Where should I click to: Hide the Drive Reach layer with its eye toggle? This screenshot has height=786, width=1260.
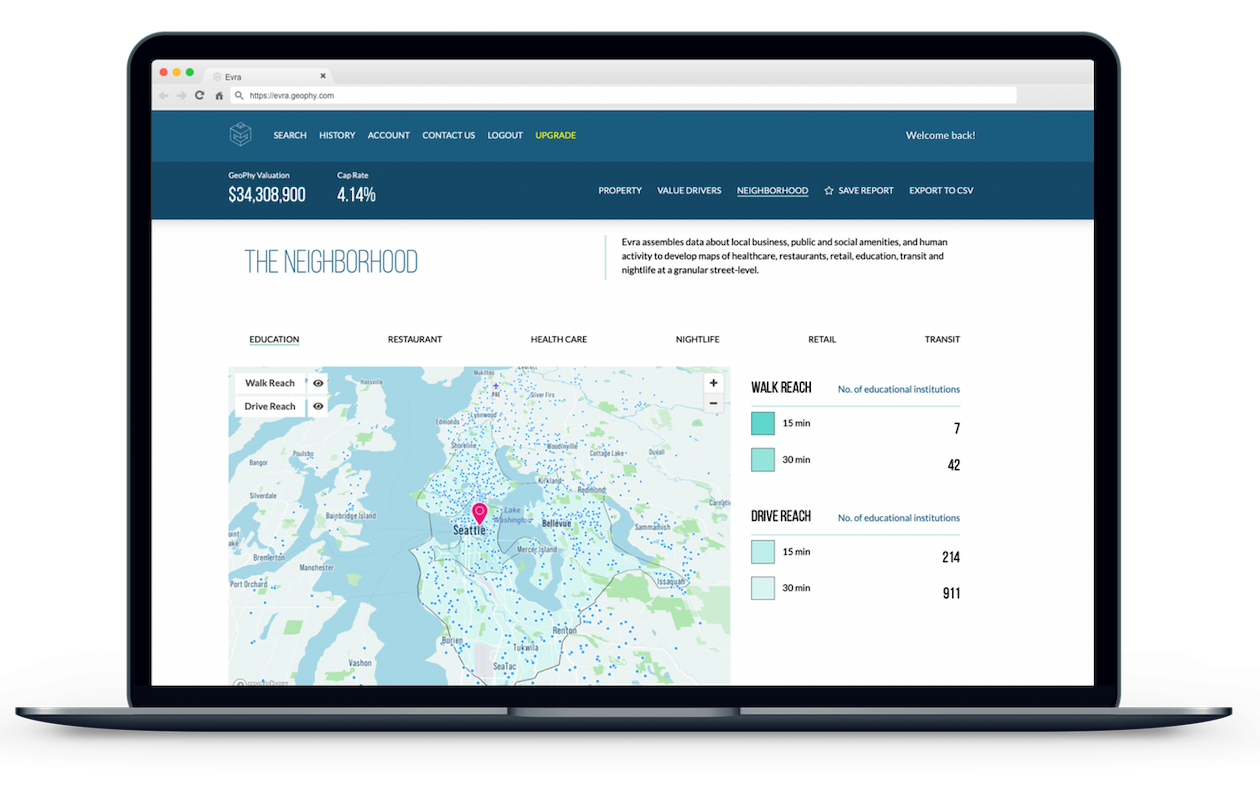coord(317,405)
